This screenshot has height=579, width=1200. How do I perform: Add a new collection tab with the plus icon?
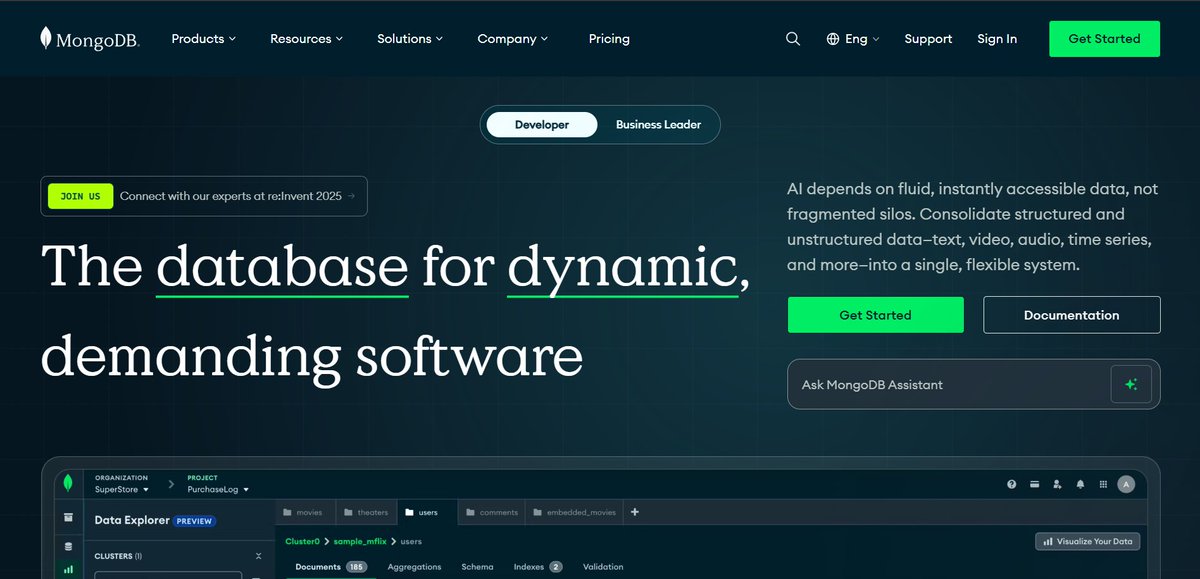pos(634,511)
